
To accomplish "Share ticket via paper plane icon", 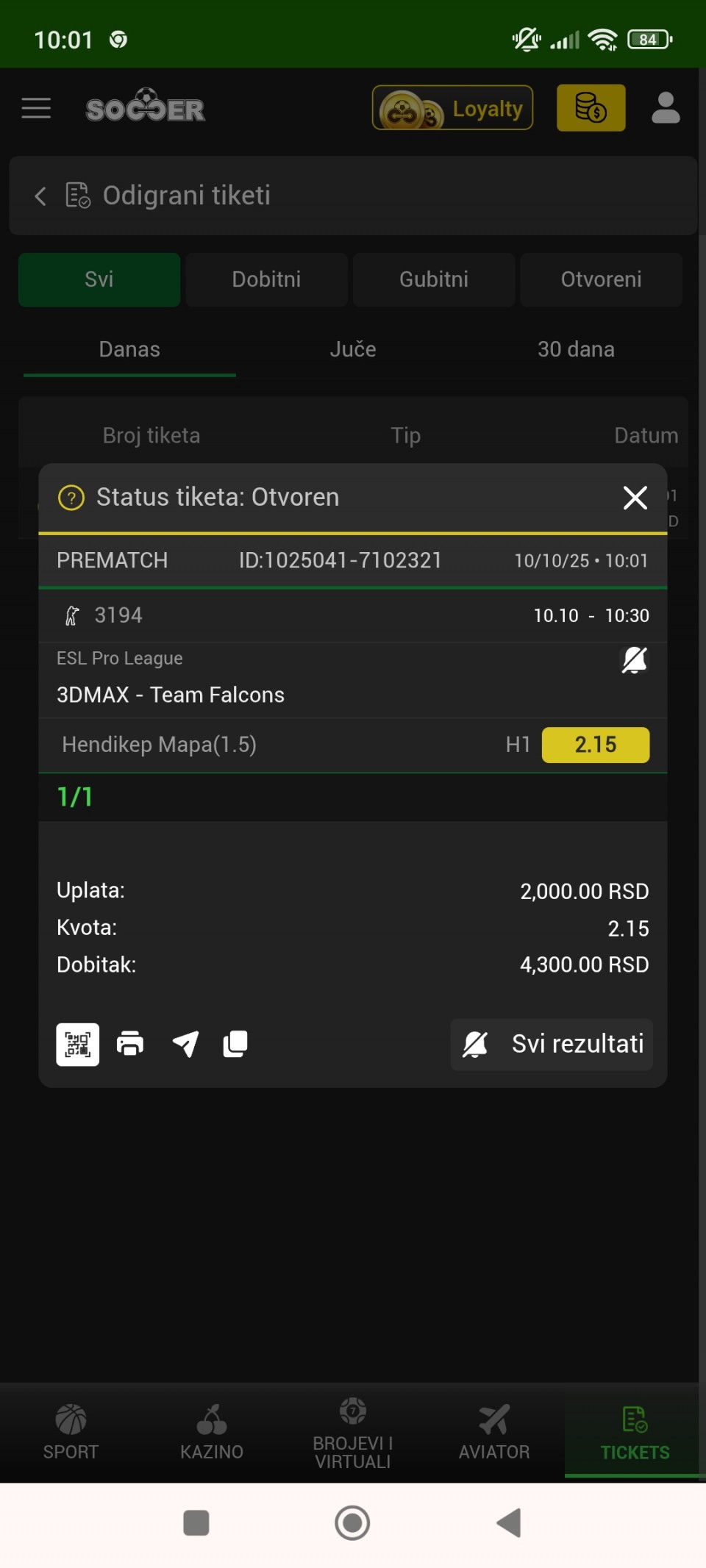I will (x=185, y=1044).
